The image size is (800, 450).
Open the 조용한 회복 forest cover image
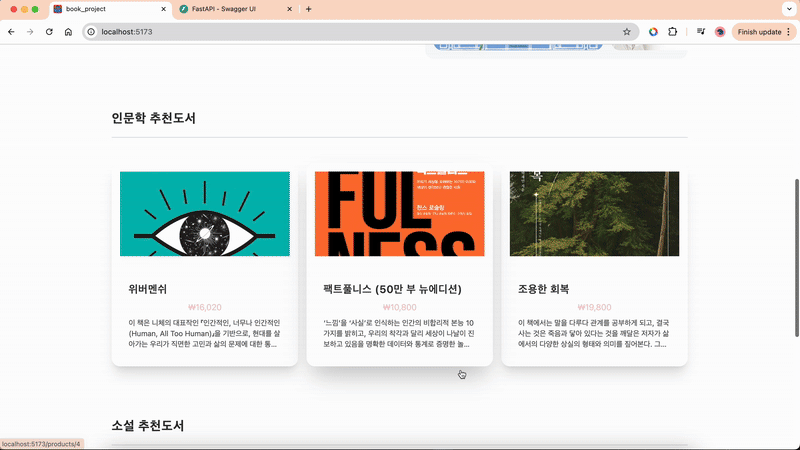click(594, 214)
